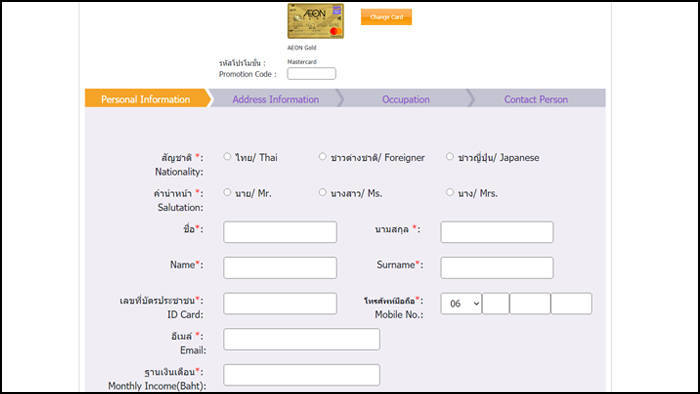700x394 pixels.
Task: Click the Salutation label text
Action: (x=180, y=207)
